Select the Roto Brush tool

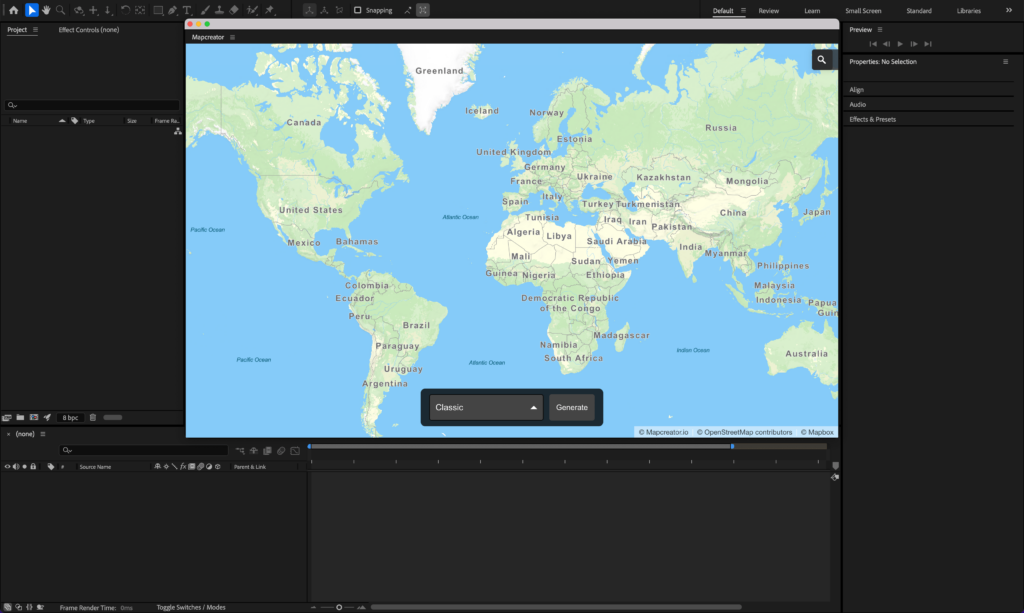coord(252,10)
